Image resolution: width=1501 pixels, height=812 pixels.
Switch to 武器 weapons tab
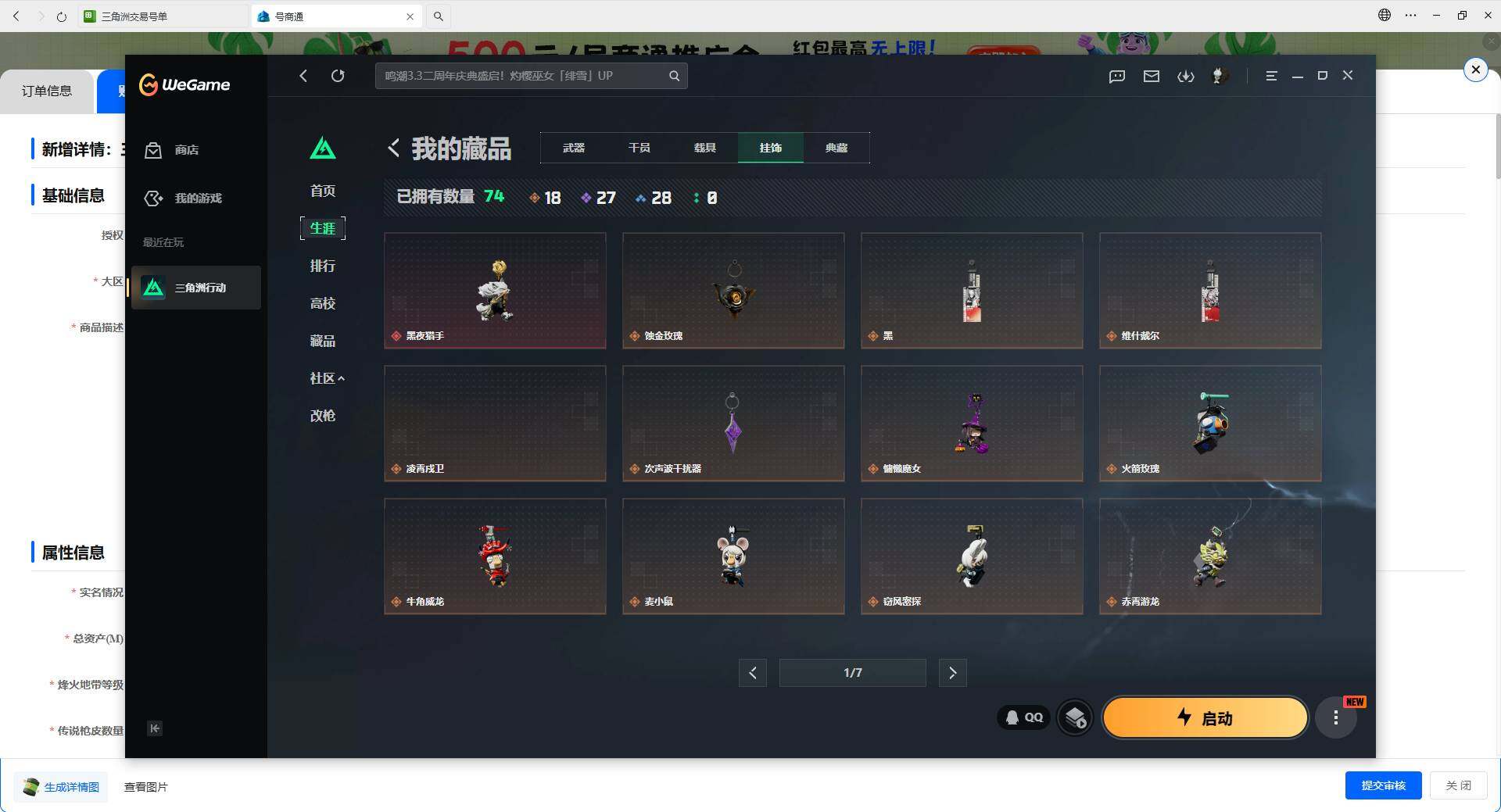(x=574, y=148)
